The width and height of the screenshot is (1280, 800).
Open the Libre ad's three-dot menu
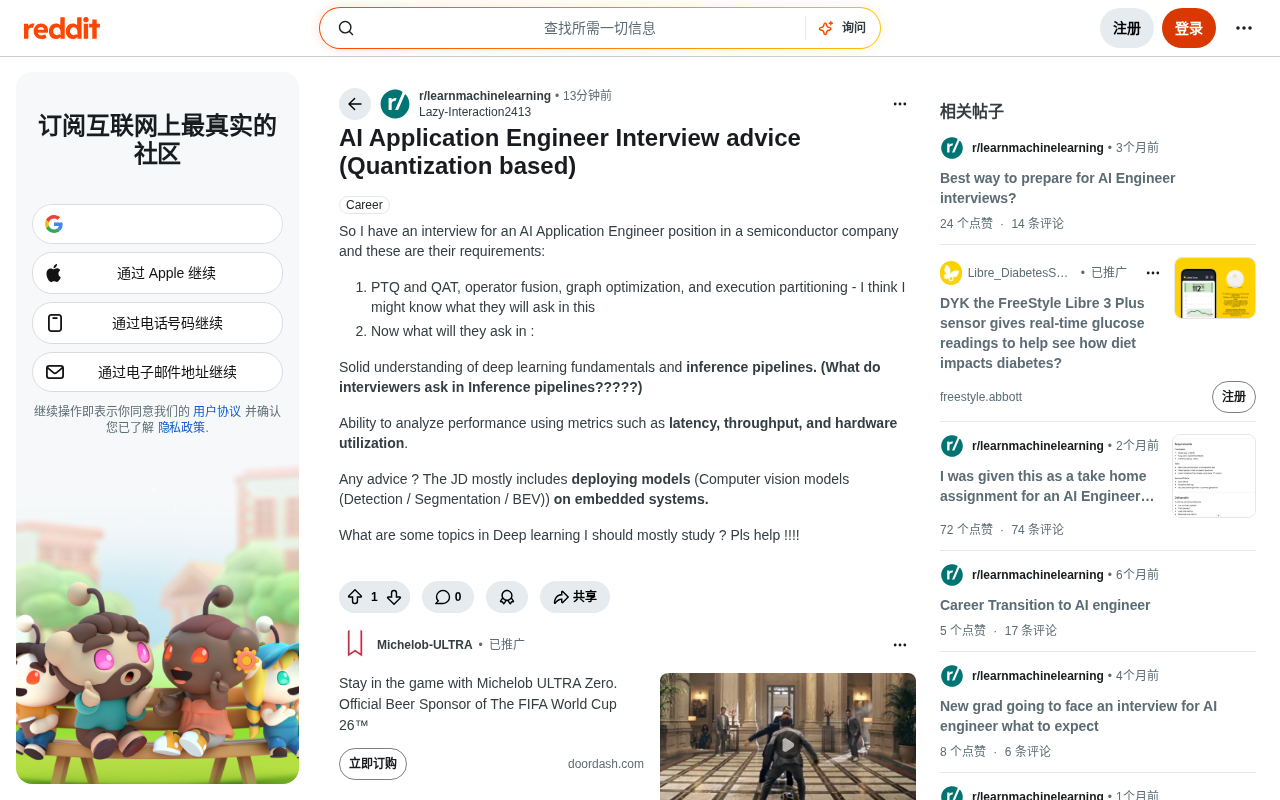point(1153,273)
